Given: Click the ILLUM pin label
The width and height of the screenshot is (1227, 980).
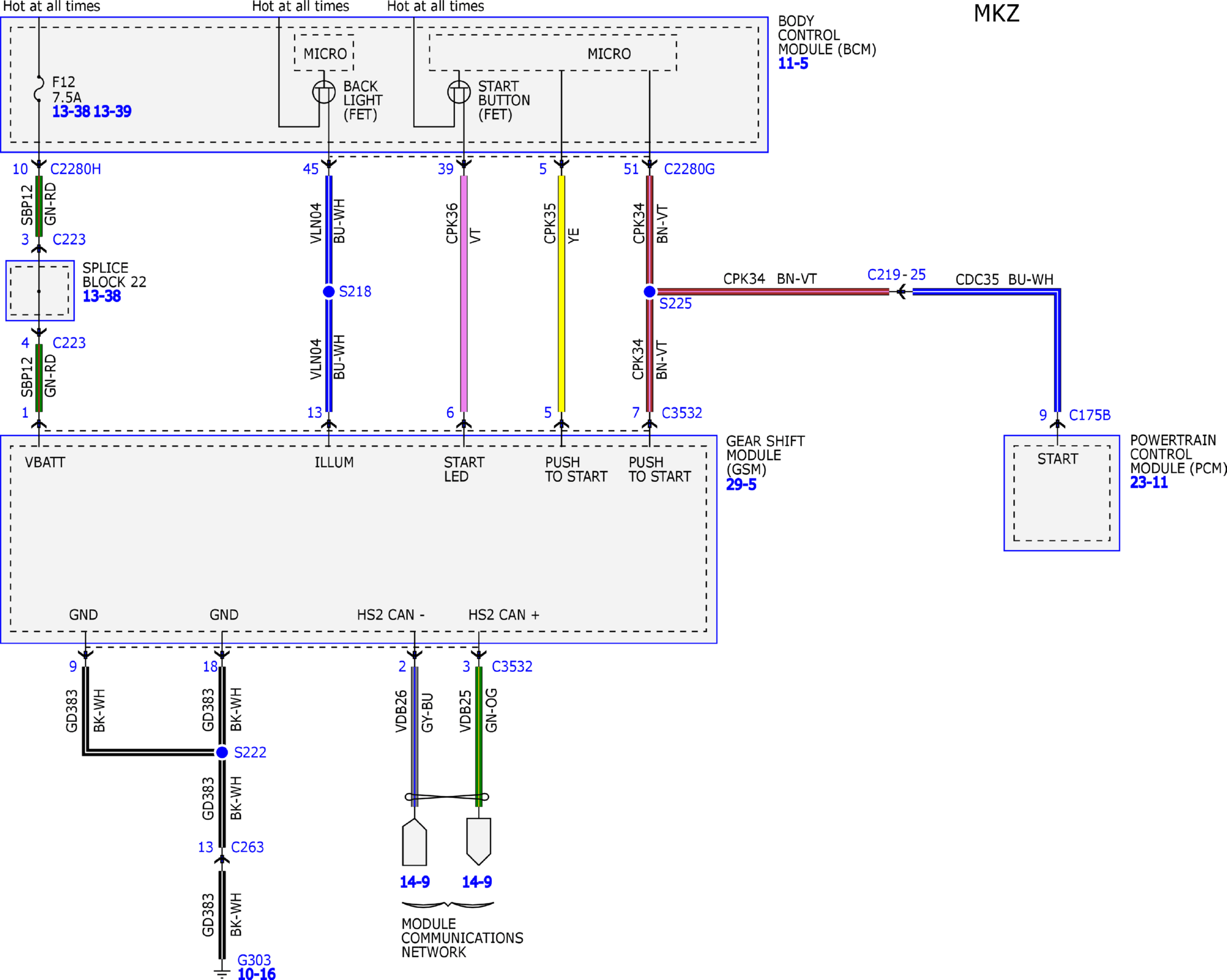Looking at the screenshot, I should tap(334, 462).
